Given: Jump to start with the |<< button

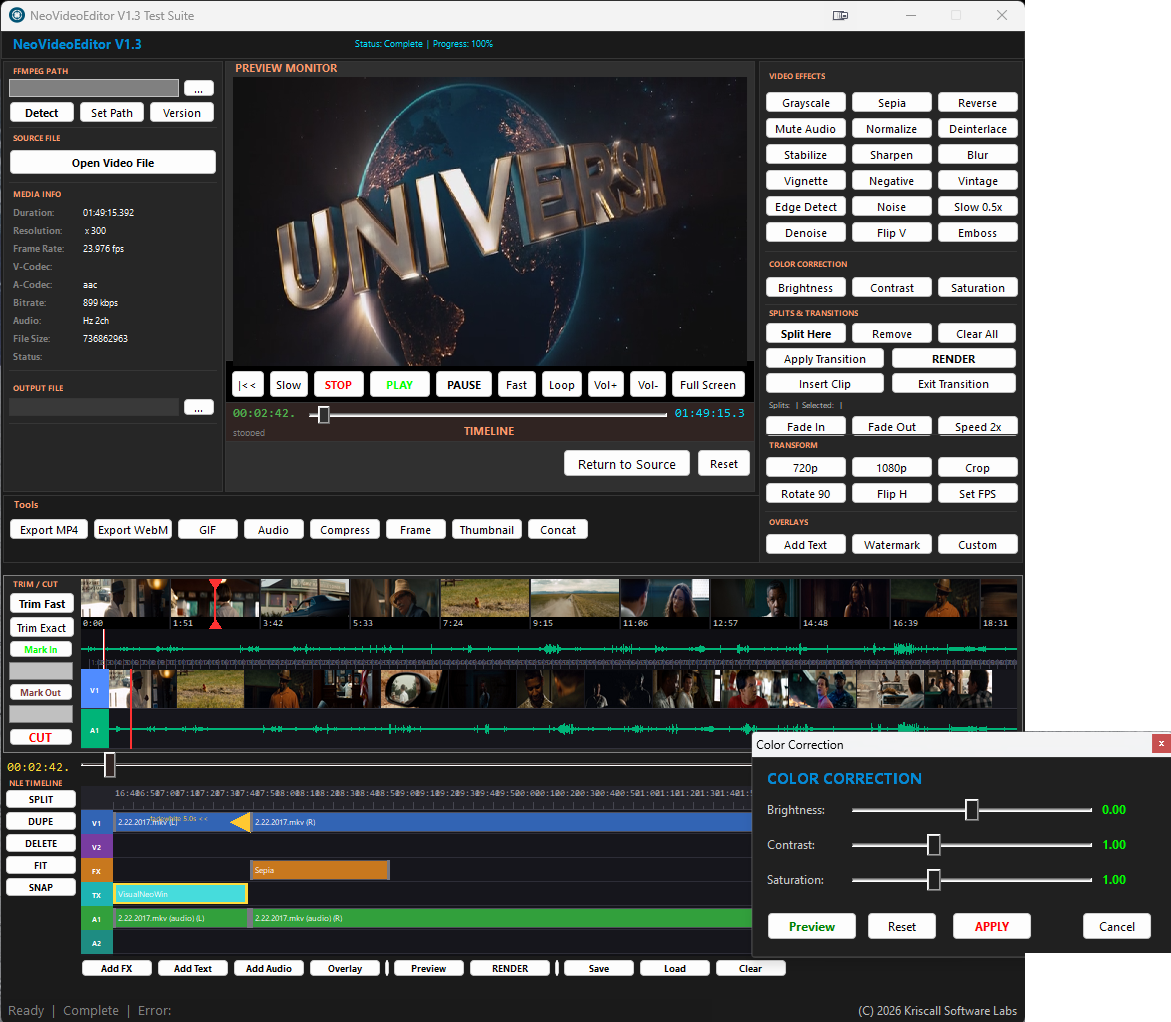Looking at the screenshot, I should pyautogui.click(x=247, y=385).
